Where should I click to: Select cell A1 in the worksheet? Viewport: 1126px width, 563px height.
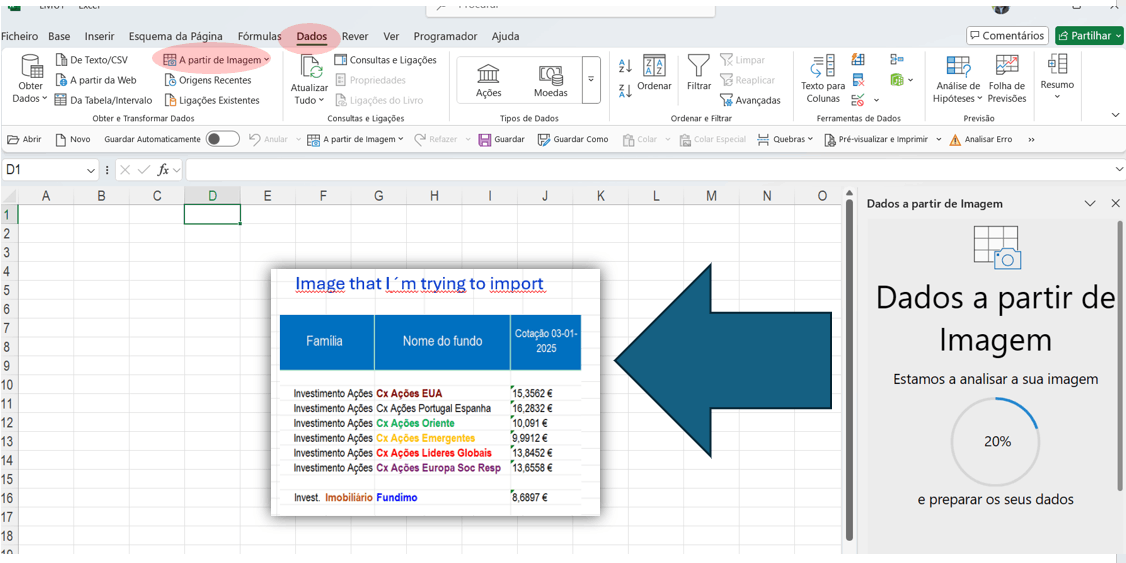pos(46,214)
